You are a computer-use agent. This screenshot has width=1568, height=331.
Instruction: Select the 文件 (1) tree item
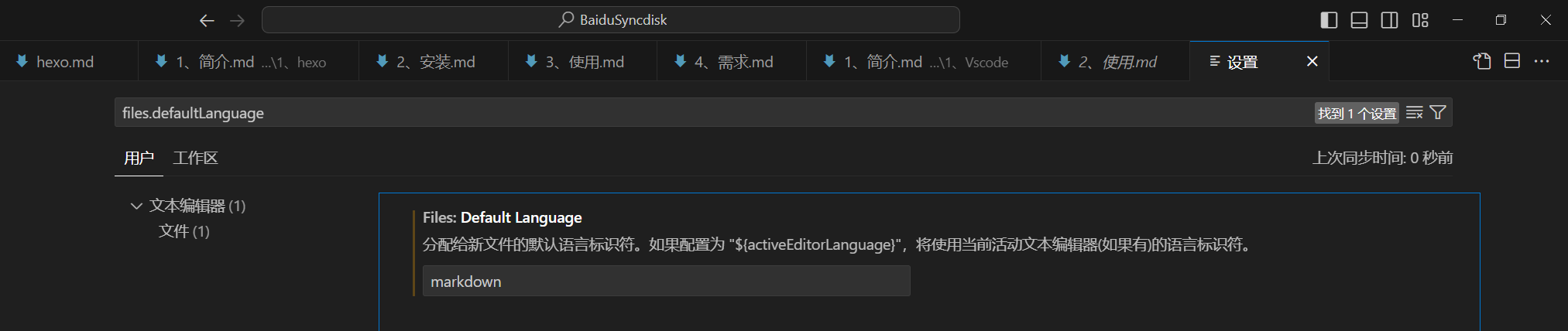tap(184, 231)
